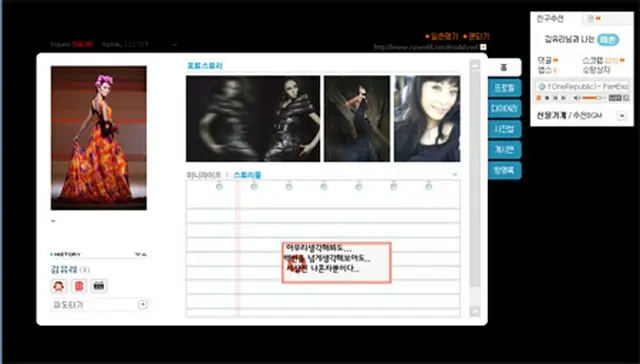Open the smiling woman selfie thumbnail
Screen dimensions: 640x364
point(427,119)
